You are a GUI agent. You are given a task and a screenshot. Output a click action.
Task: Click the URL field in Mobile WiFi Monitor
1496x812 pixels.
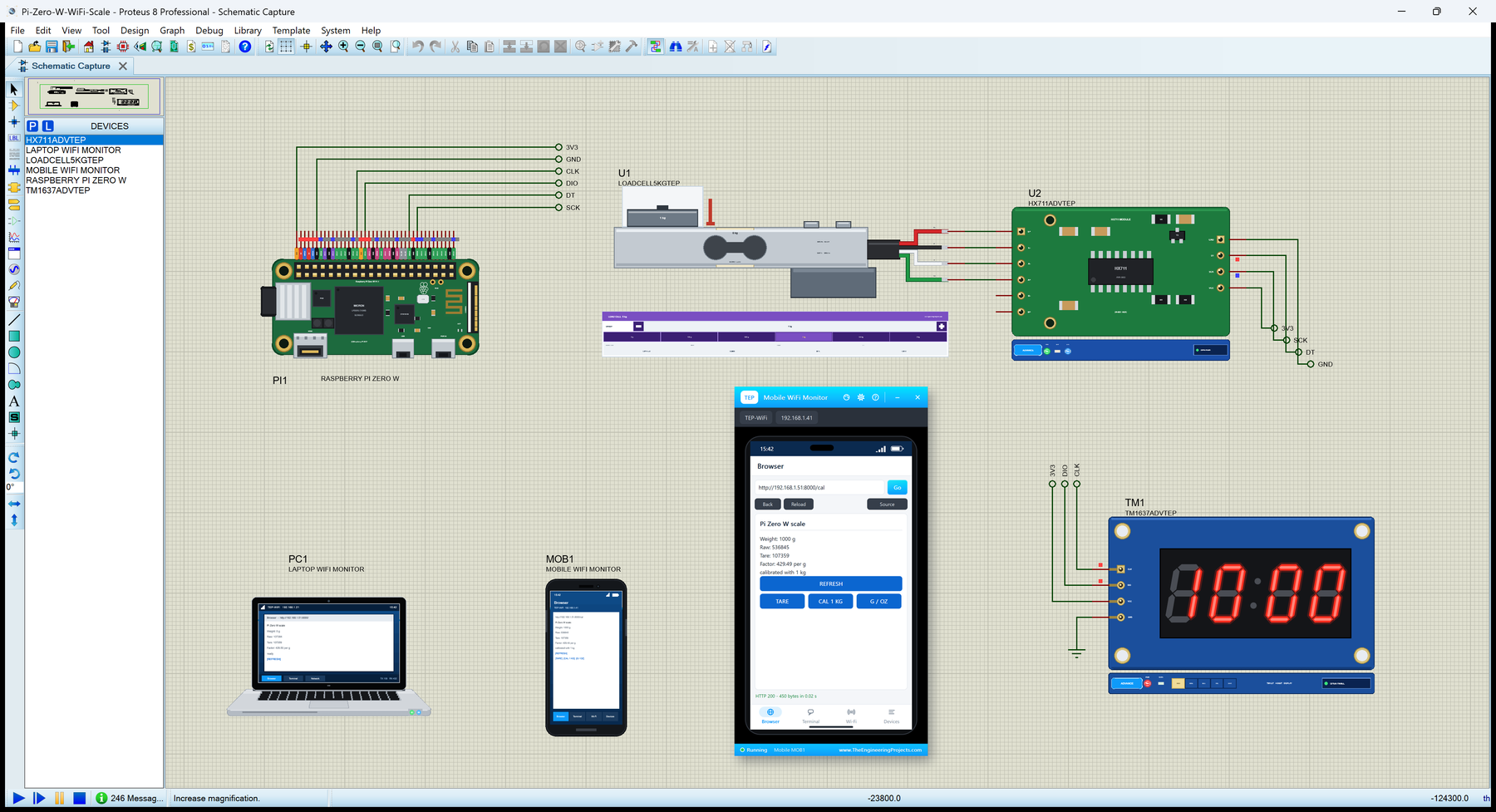(819, 487)
